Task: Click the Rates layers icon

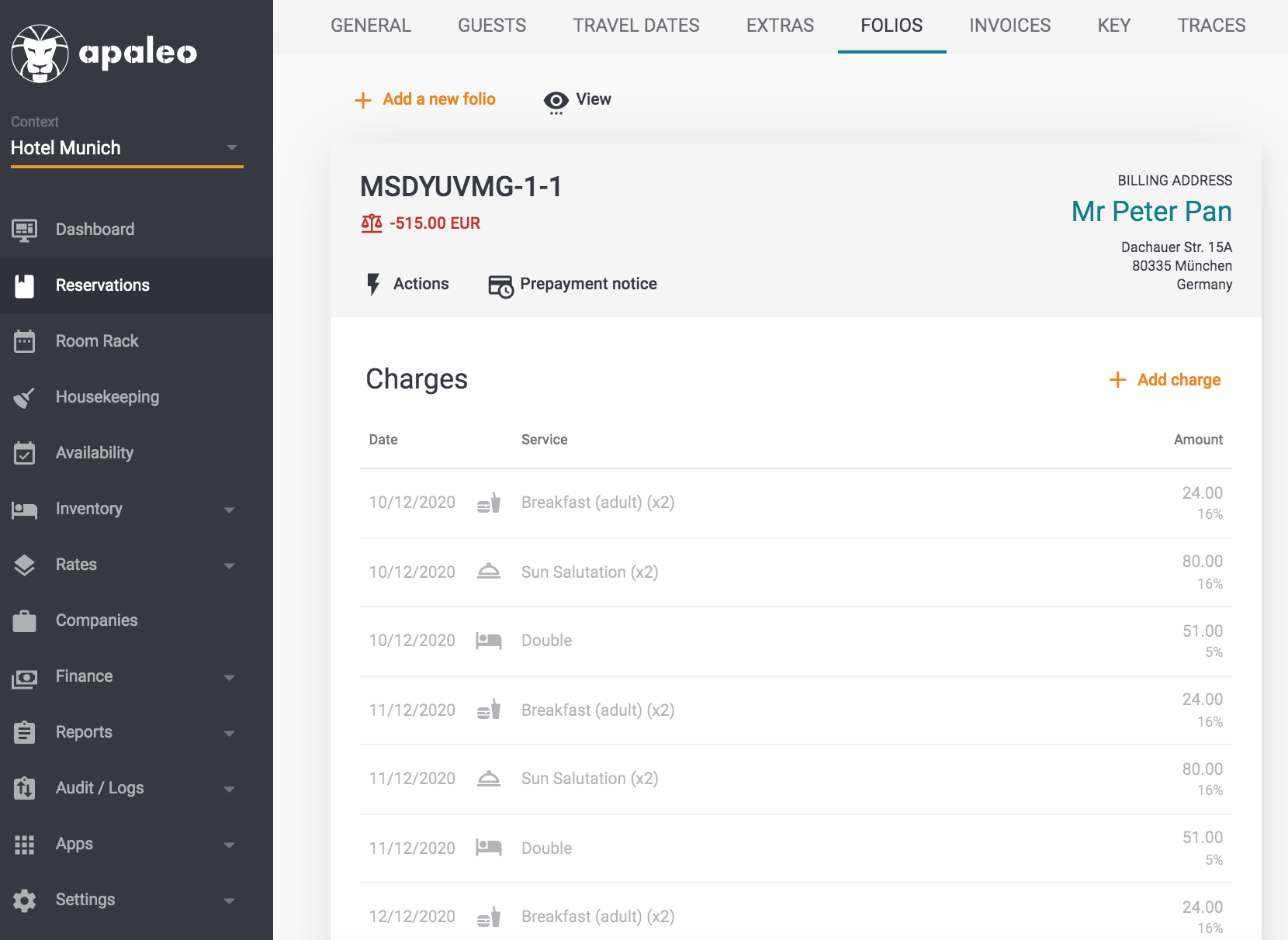Action: (25, 565)
